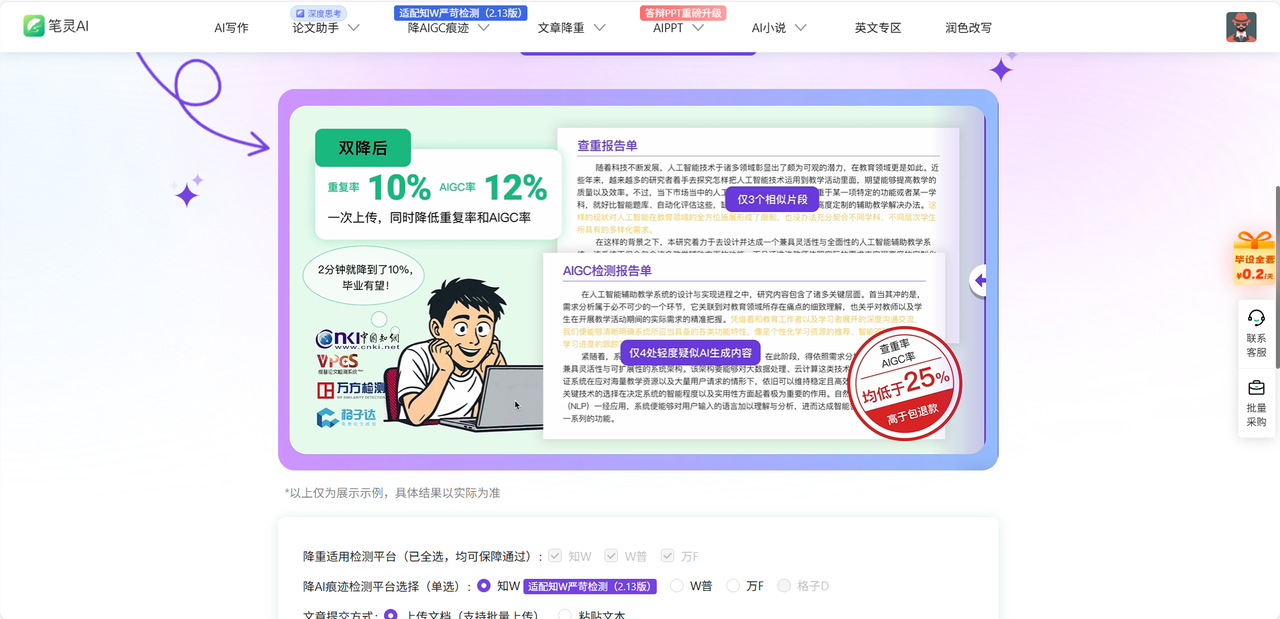
Task: Expand the 降AIGC痕迹 dropdown arrow
Action: 483,28
